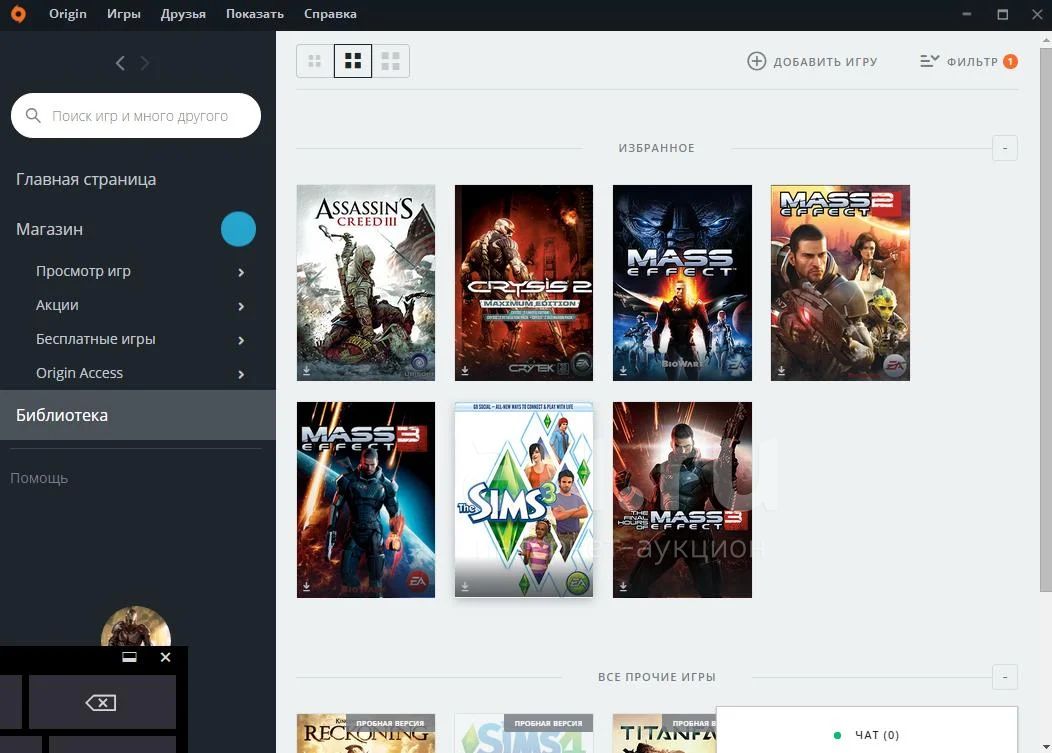Click the library vertical scrollbar
Image resolution: width=1052 pixels, height=753 pixels.
(1045, 319)
